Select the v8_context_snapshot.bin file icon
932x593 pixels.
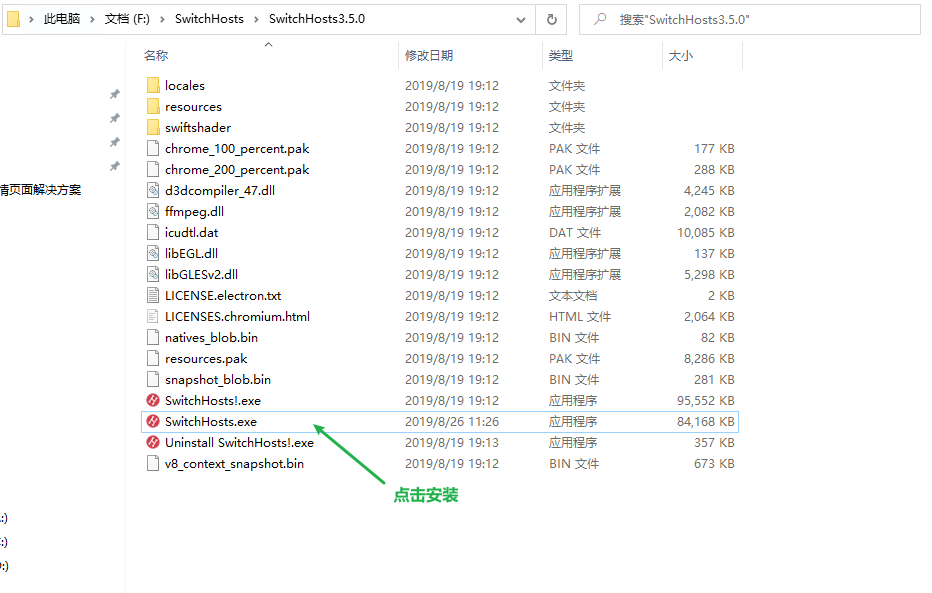(153, 463)
